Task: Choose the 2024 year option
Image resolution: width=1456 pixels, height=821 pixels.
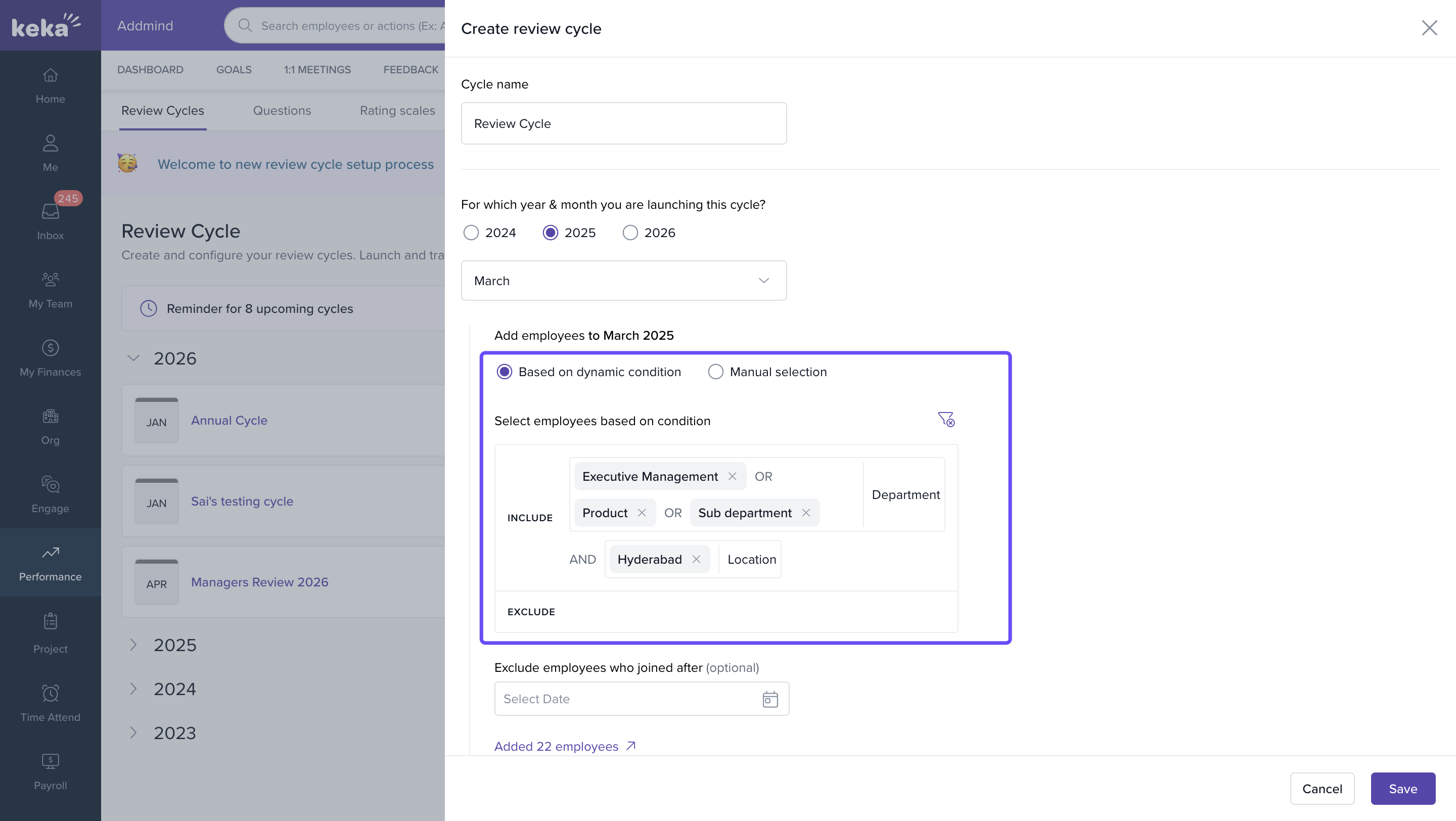Action: (x=471, y=233)
